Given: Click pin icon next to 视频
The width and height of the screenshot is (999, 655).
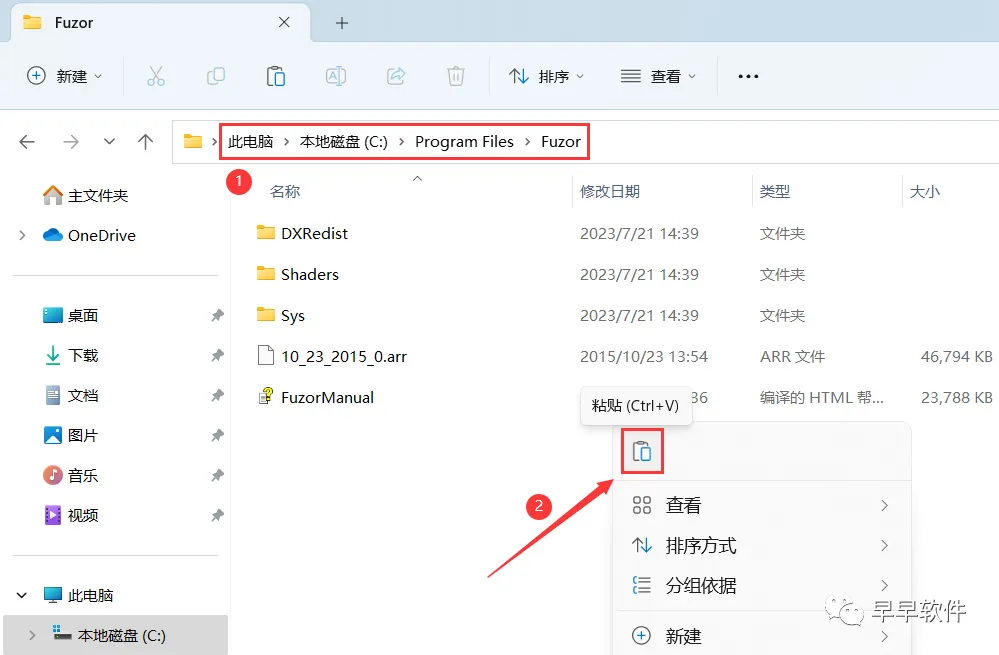Looking at the screenshot, I should (217, 515).
